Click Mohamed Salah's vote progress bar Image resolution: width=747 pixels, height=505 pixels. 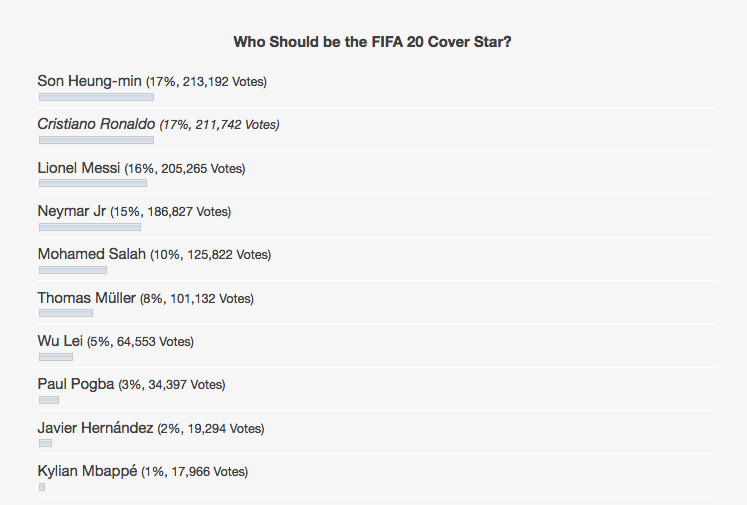[x=73, y=270]
